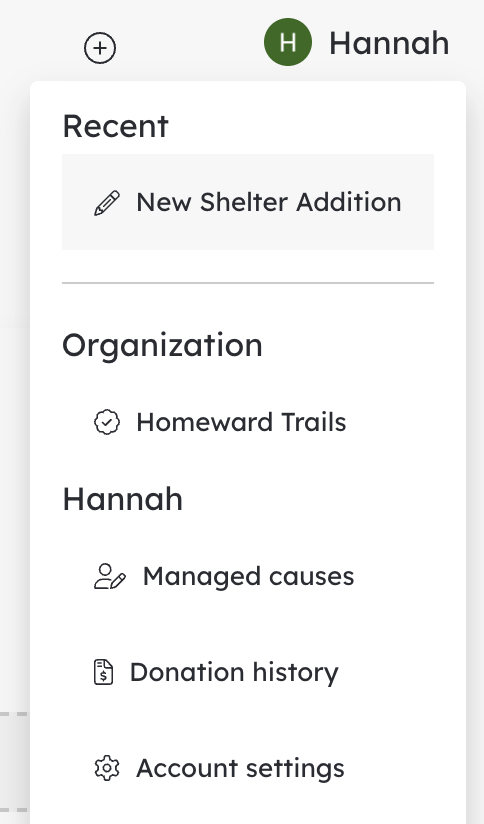Screen dimensions: 484x824
Task: View Donation history
Action: [x=234, y=673]
